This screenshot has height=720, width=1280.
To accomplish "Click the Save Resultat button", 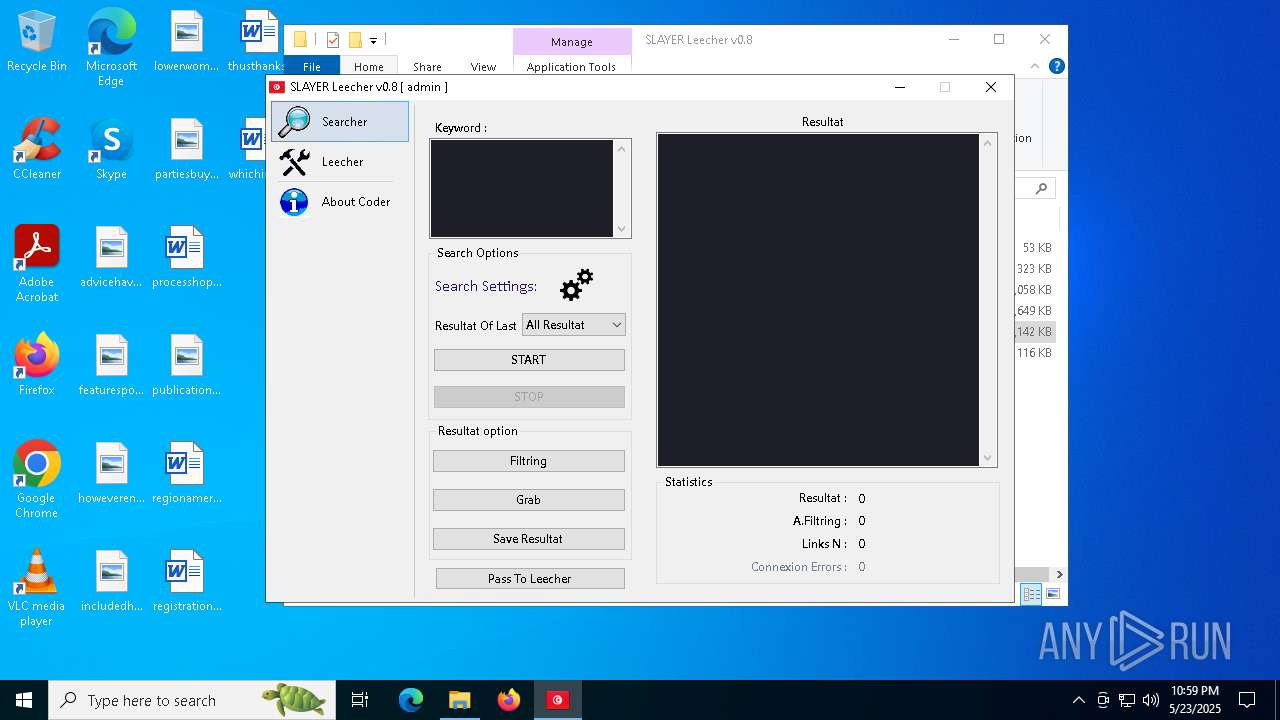I will pos(529,539).
